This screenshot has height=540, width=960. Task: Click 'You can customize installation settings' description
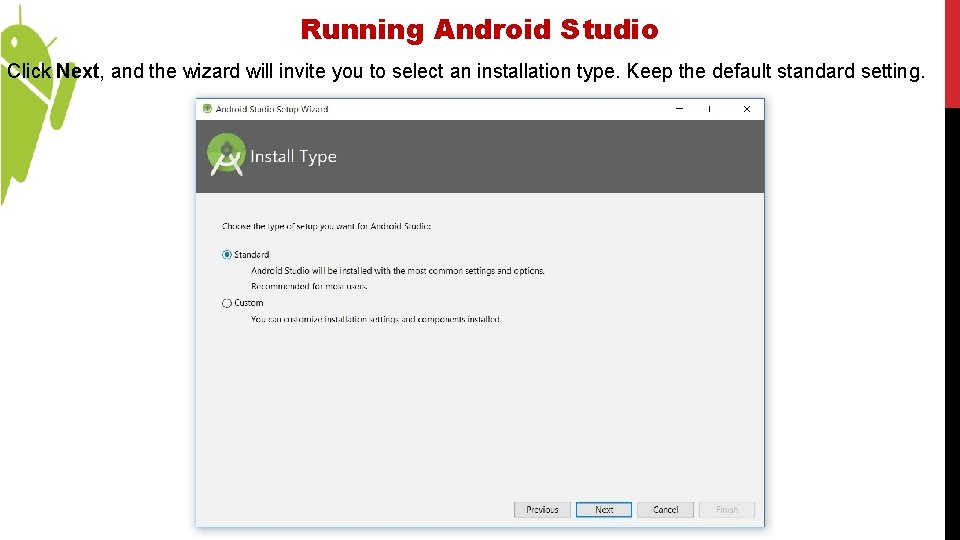click(375, 319)
